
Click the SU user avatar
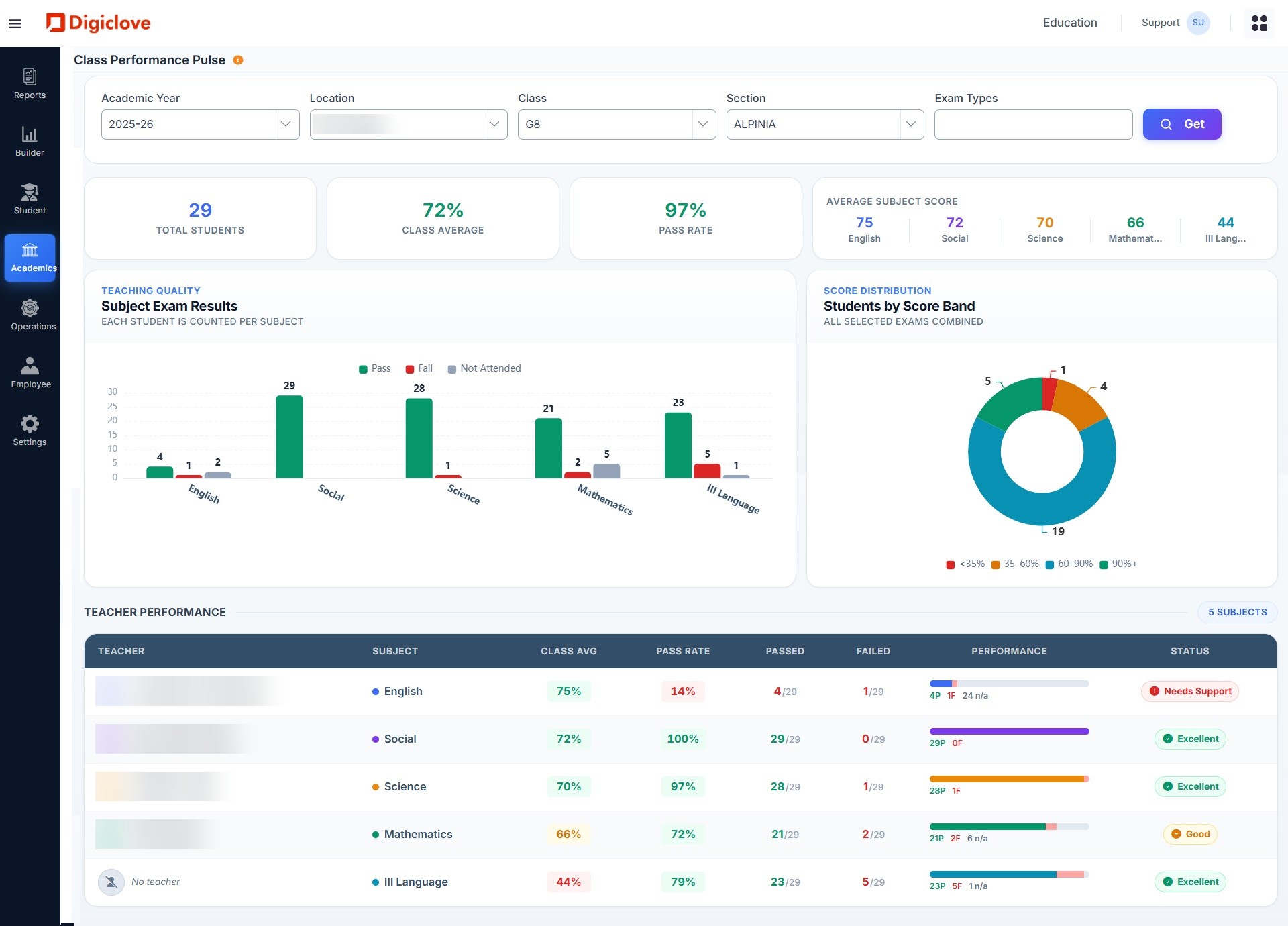pos(1198,23)
